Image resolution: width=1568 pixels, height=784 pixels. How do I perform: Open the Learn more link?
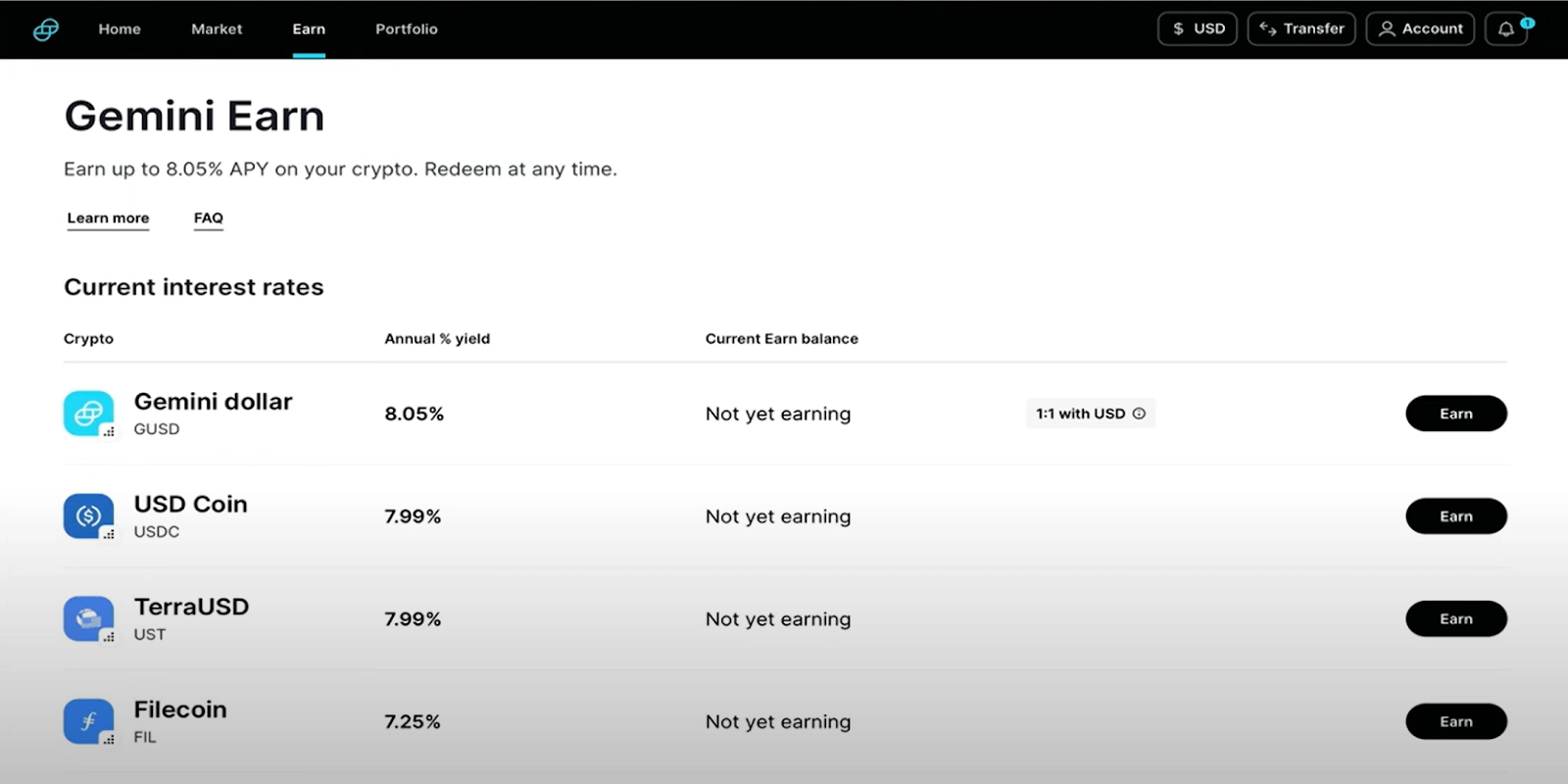(x=108, y=219)
